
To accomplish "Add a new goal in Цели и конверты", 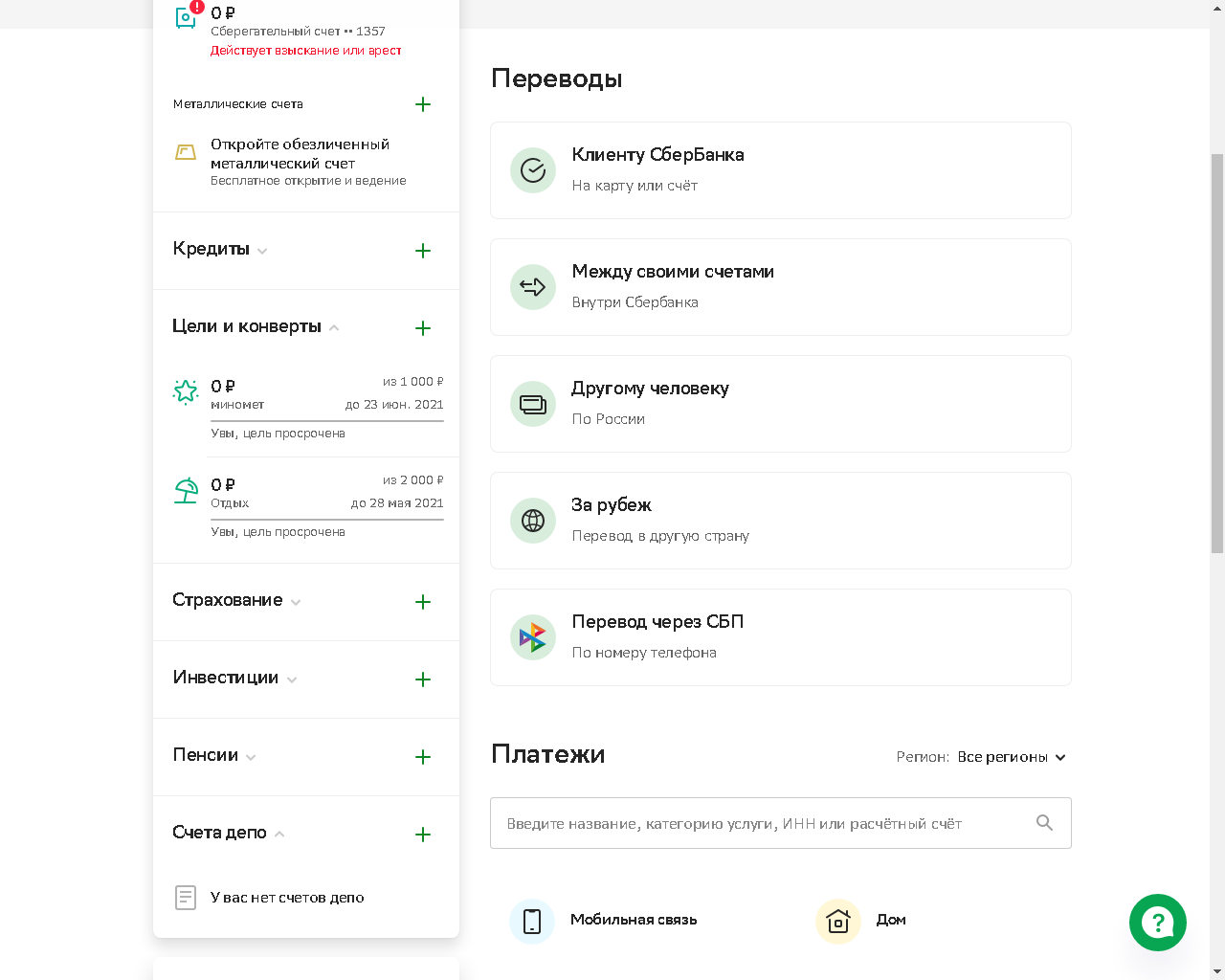I will click(x=423, y=328).
